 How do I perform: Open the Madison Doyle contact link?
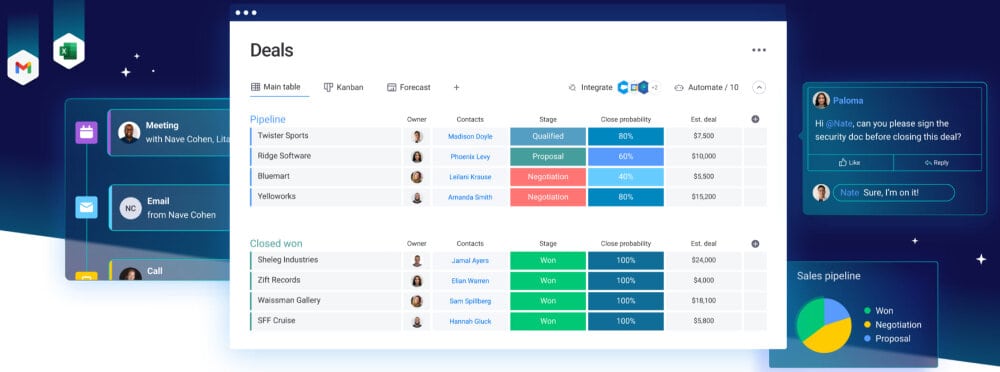(470, 137)
